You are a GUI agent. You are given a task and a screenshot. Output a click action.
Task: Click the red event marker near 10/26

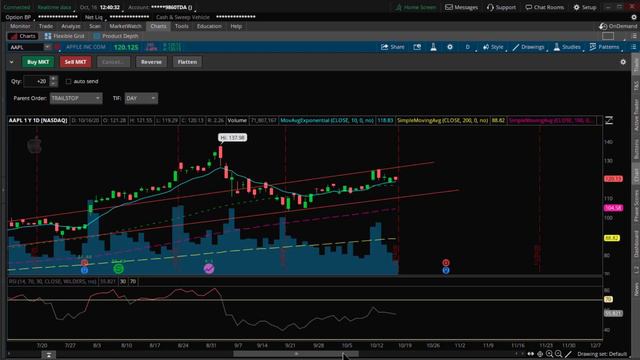coord(446,263)
